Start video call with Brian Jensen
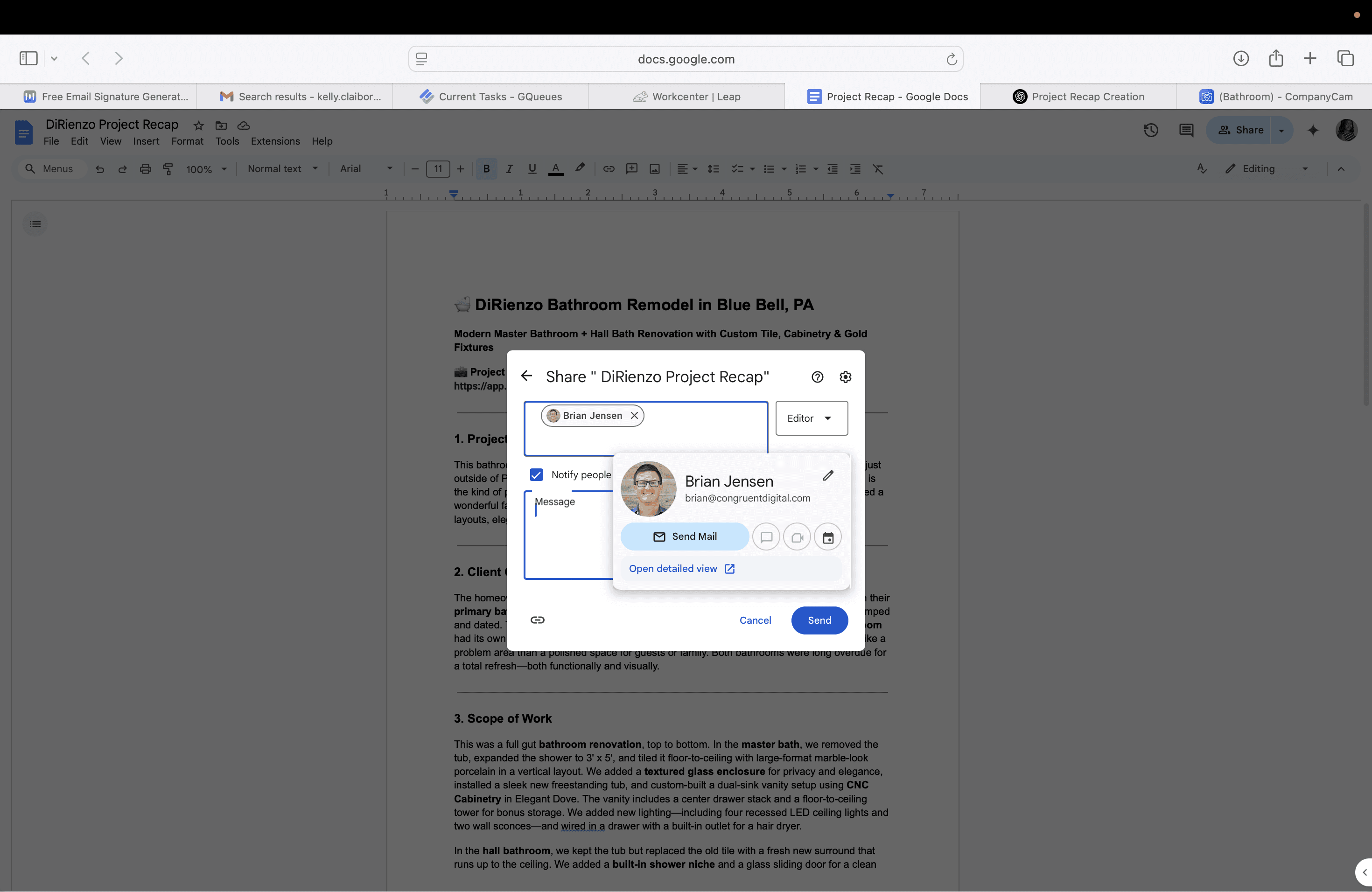 click(797, 537)
